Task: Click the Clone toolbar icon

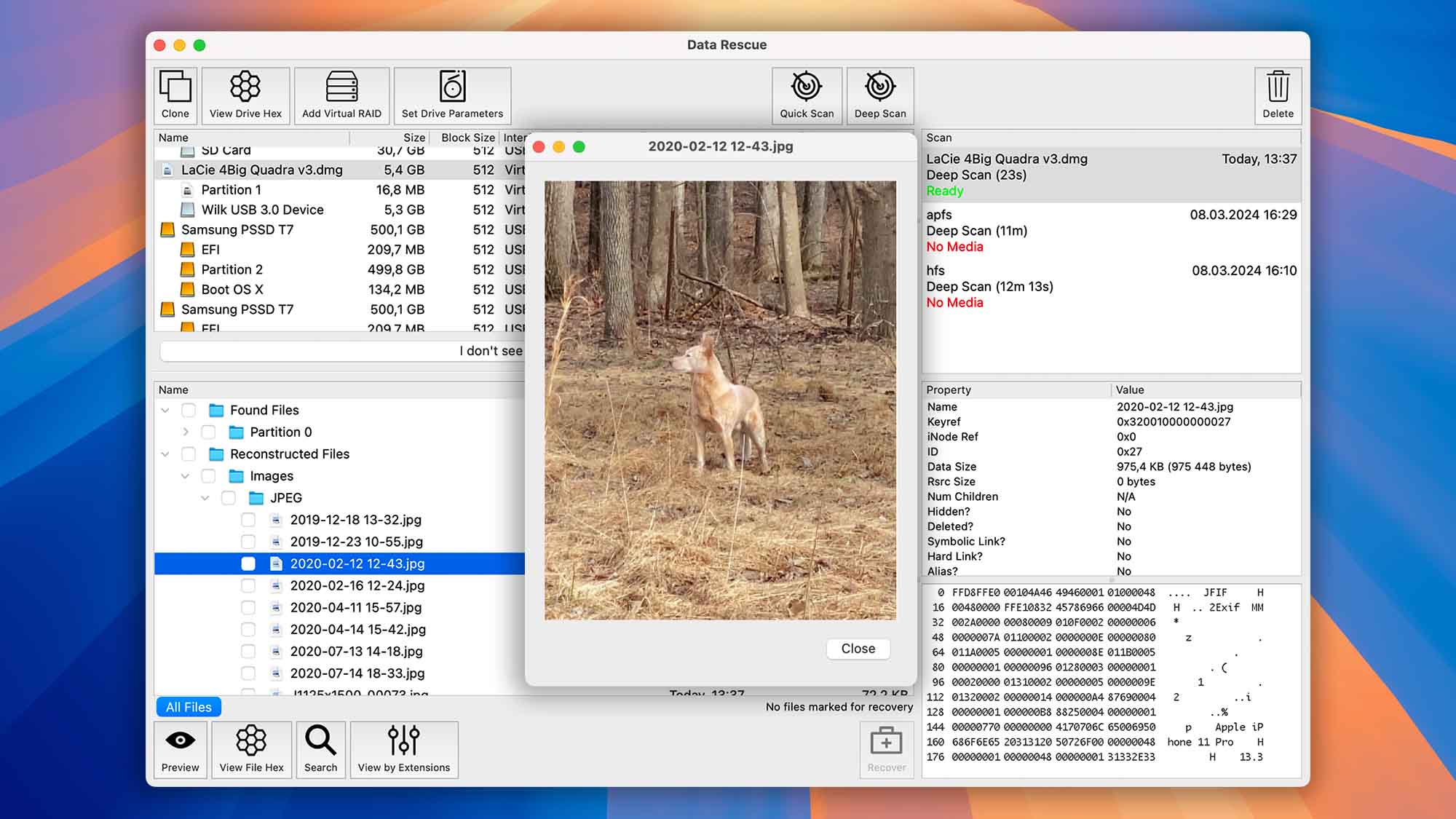Action: 175,95
